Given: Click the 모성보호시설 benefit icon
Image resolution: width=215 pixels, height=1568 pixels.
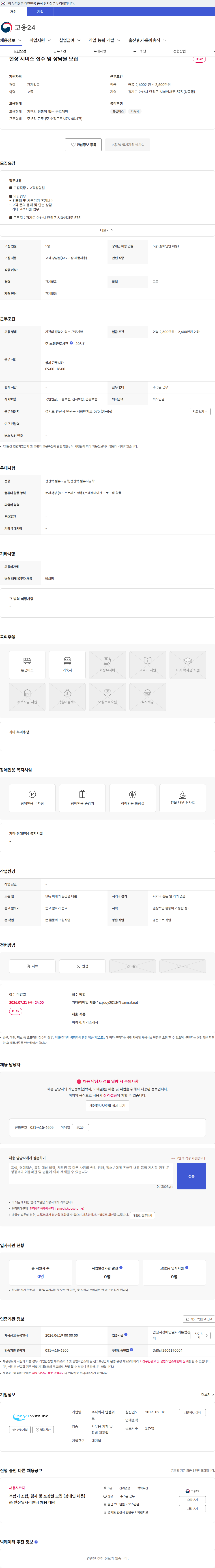Looking at the screenshot, I should [x=107, y=697].
